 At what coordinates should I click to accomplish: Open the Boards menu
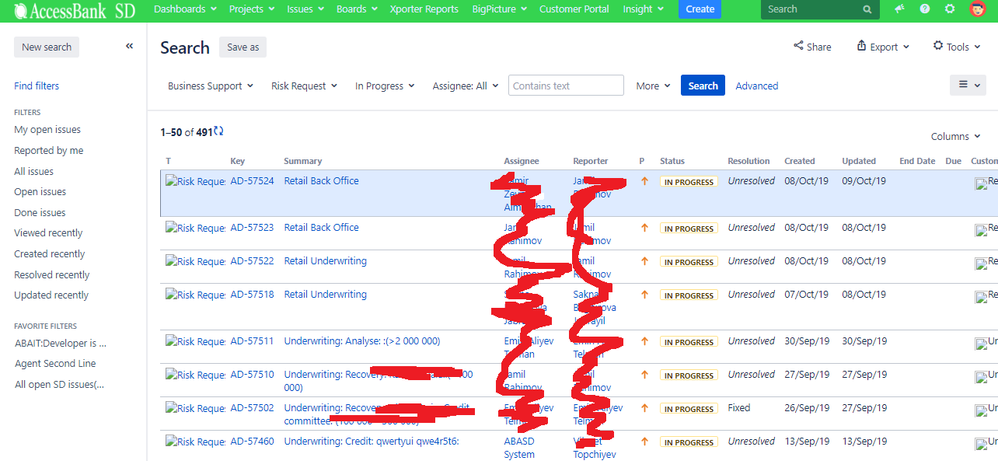pyautogui.click(x=357, y=9)
